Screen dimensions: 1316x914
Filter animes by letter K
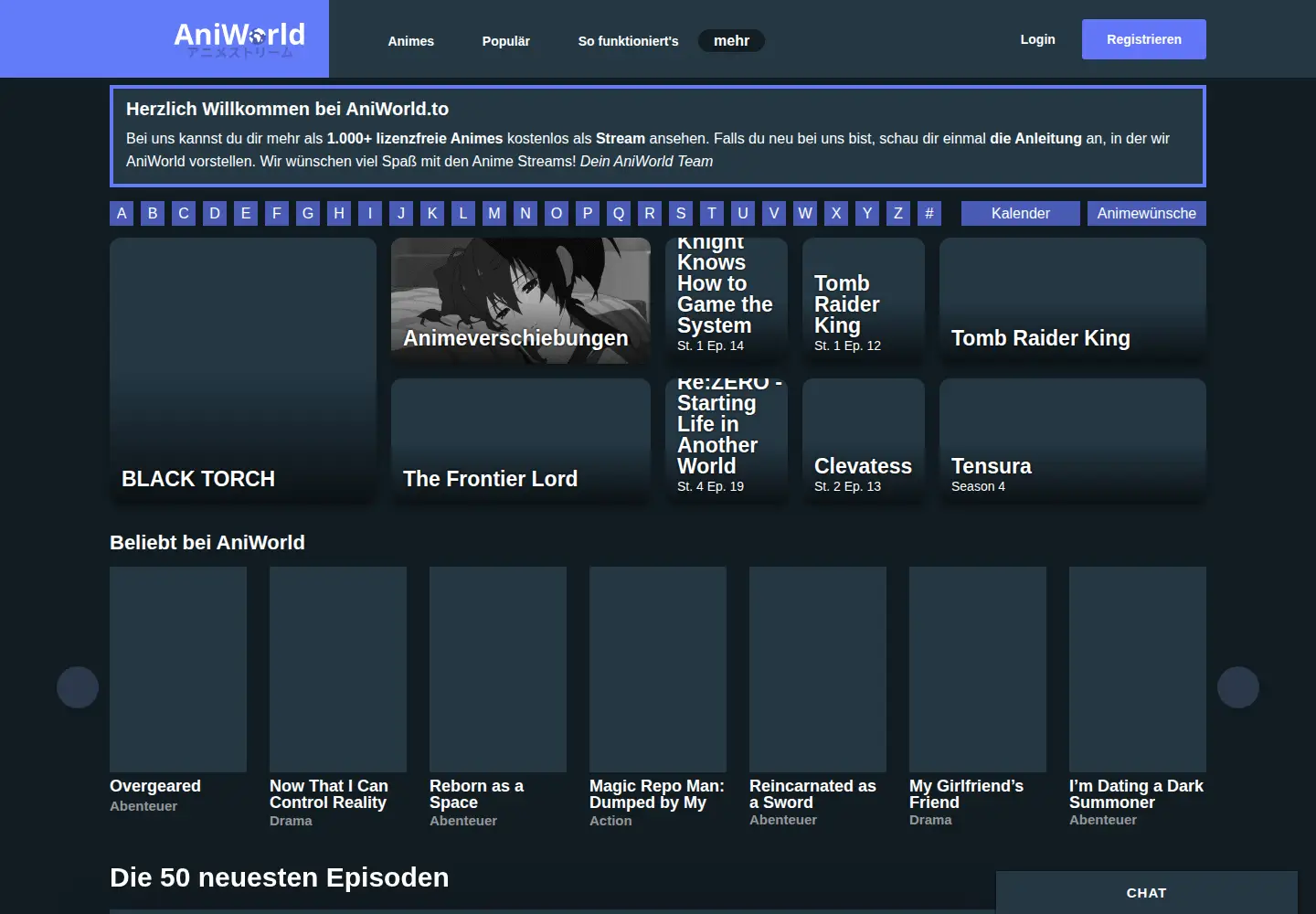pos(432,213)
